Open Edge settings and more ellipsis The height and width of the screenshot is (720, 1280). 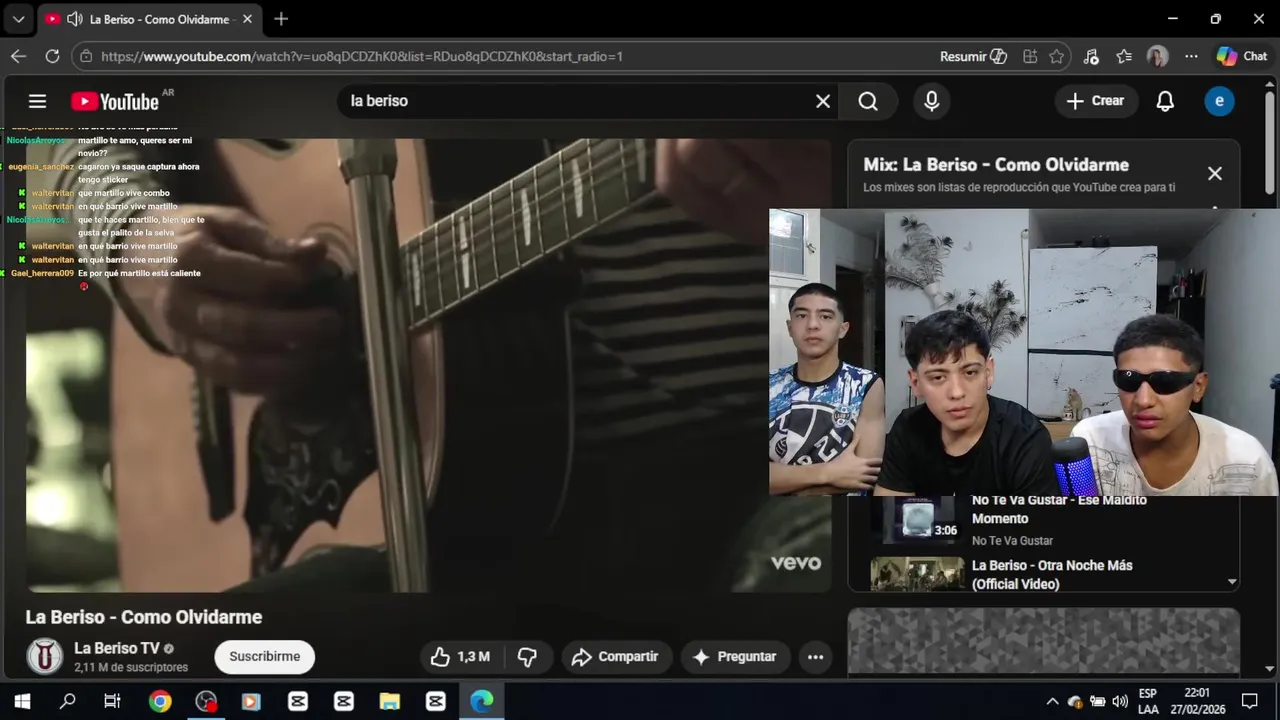click(x=1191, y=56)
